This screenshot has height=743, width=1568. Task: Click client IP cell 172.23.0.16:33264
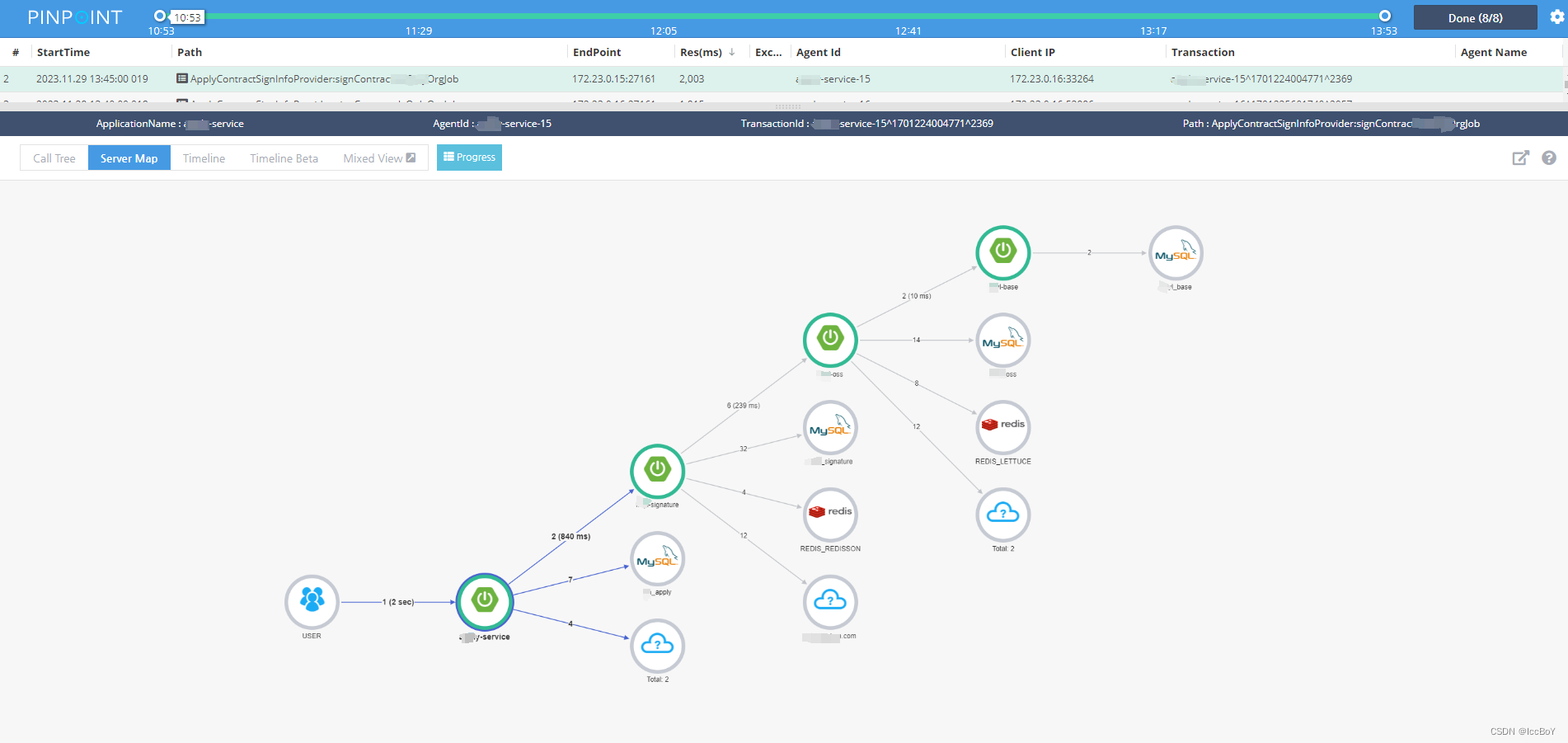tap(1052, 79)
